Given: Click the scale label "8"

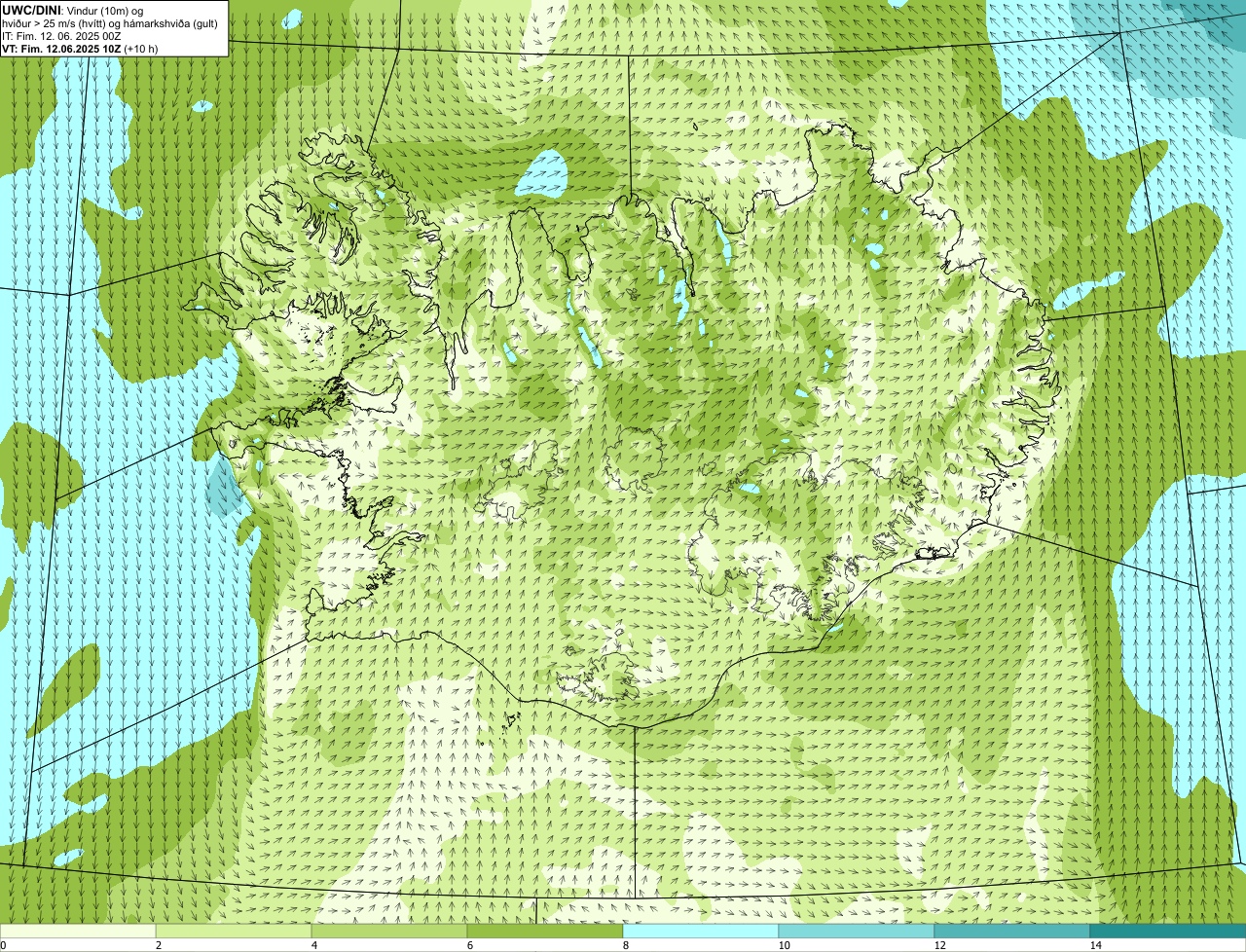Looking at the screenshot, I should click(625, 945).
